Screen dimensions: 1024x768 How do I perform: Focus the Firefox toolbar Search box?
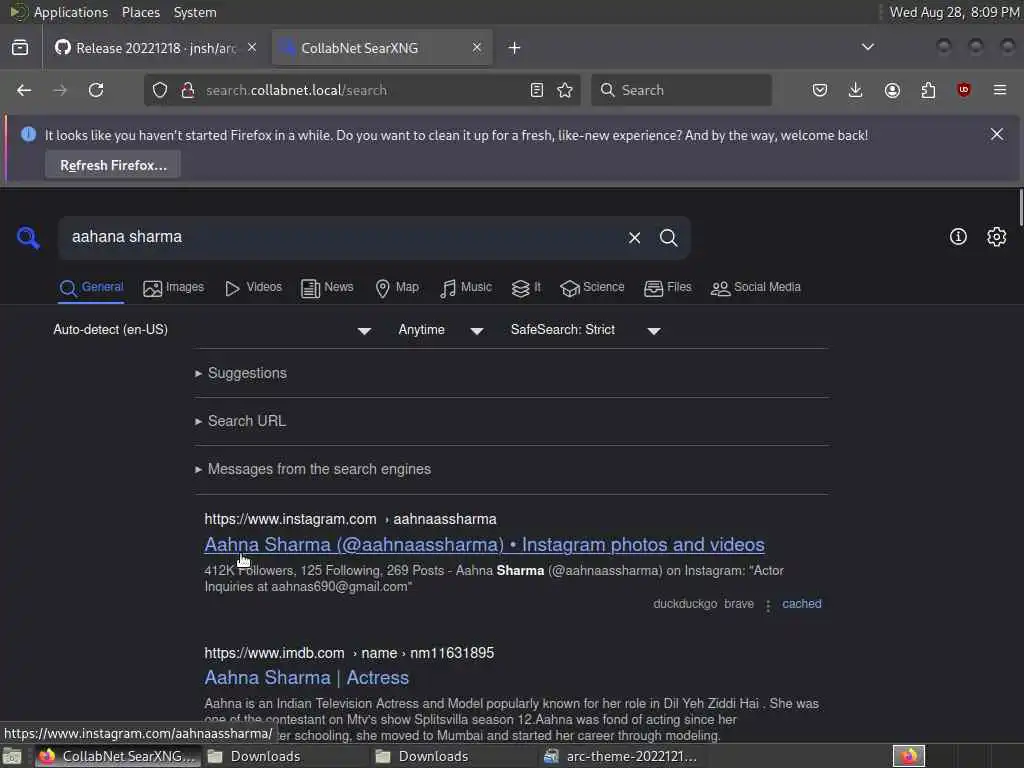[x=681, y=90]
